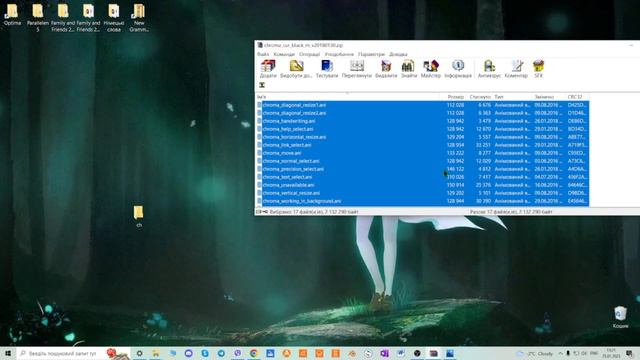Click the taskbar clock and date
This screenshot has width=640, height=360.
(x=611, y=353)
